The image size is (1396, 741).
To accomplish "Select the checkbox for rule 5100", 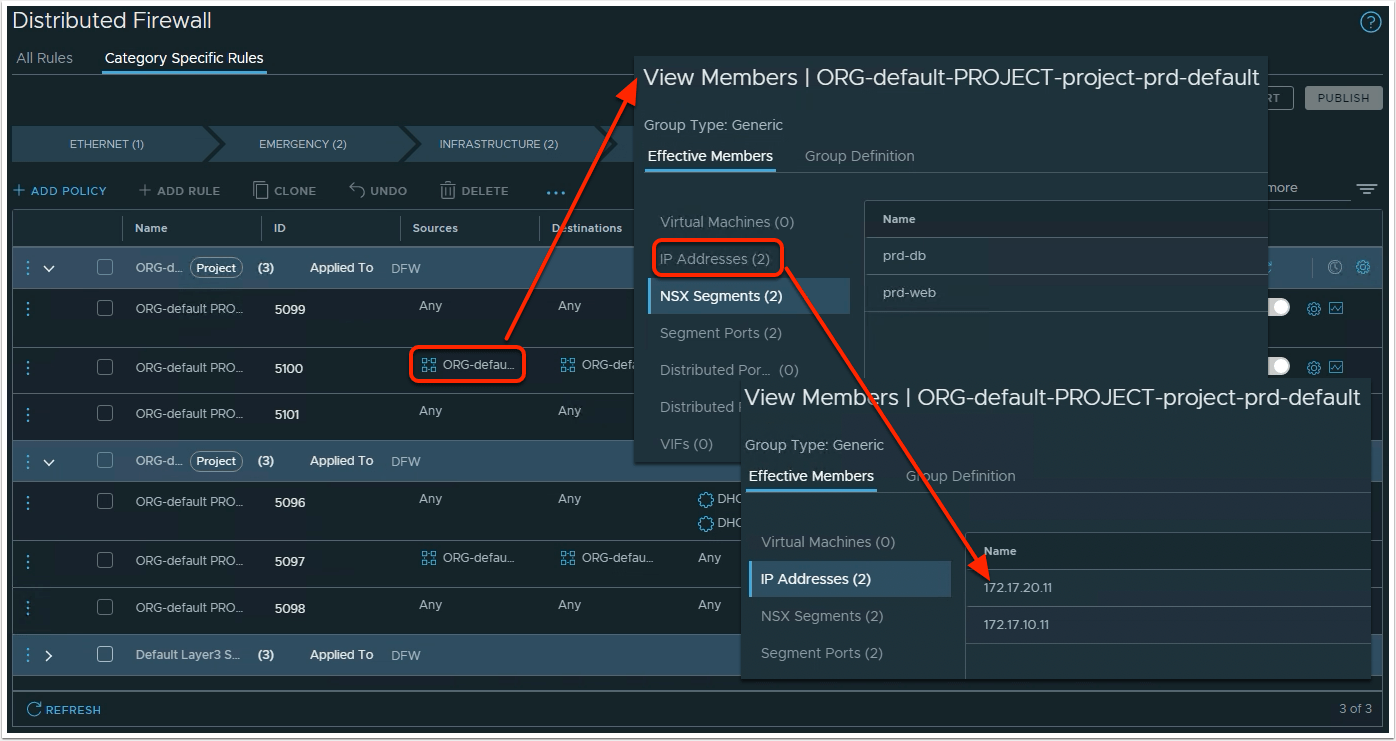I will pyautogui.click(x=105, y=367).
